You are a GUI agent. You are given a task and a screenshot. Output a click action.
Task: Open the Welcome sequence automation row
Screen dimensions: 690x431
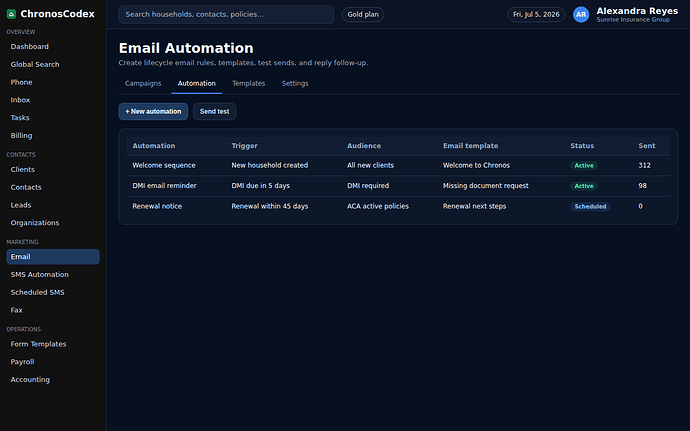(398, 166)
